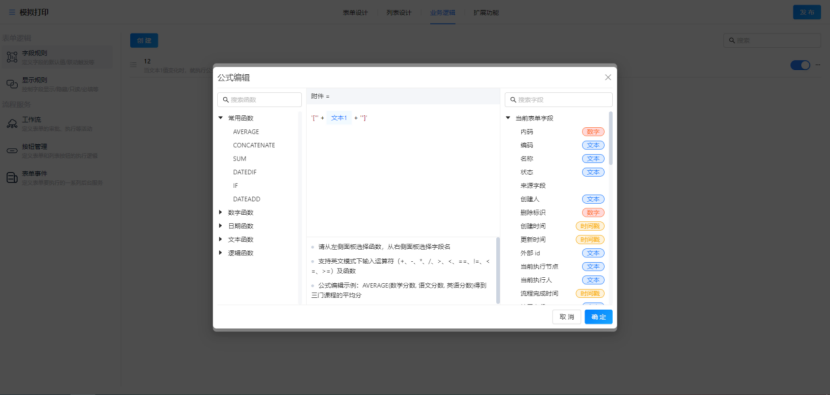
Task: Click the 字段规则 icon in sidebar
Action: (12, 57)
